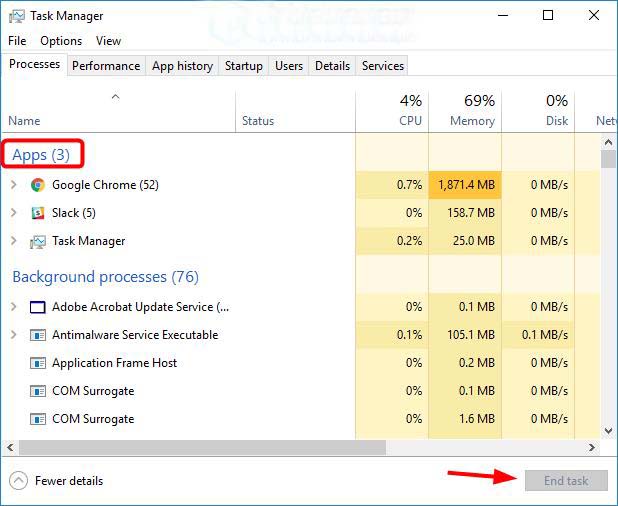Click the first COM Surrogate icon
The image size is (618, 506).
[38, 391]
